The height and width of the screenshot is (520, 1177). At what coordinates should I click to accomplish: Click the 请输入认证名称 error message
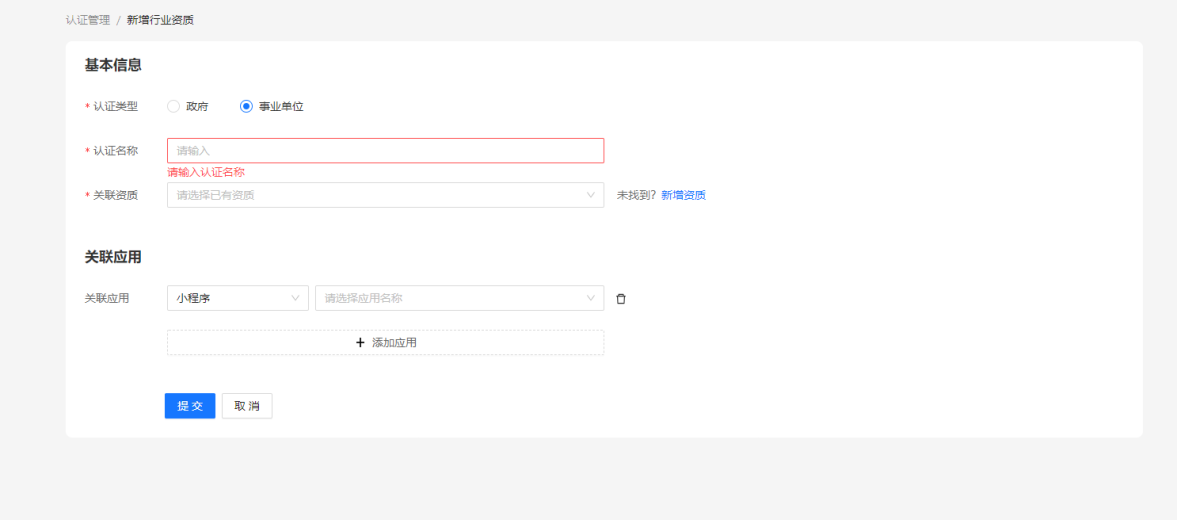[x=206, y=172]
